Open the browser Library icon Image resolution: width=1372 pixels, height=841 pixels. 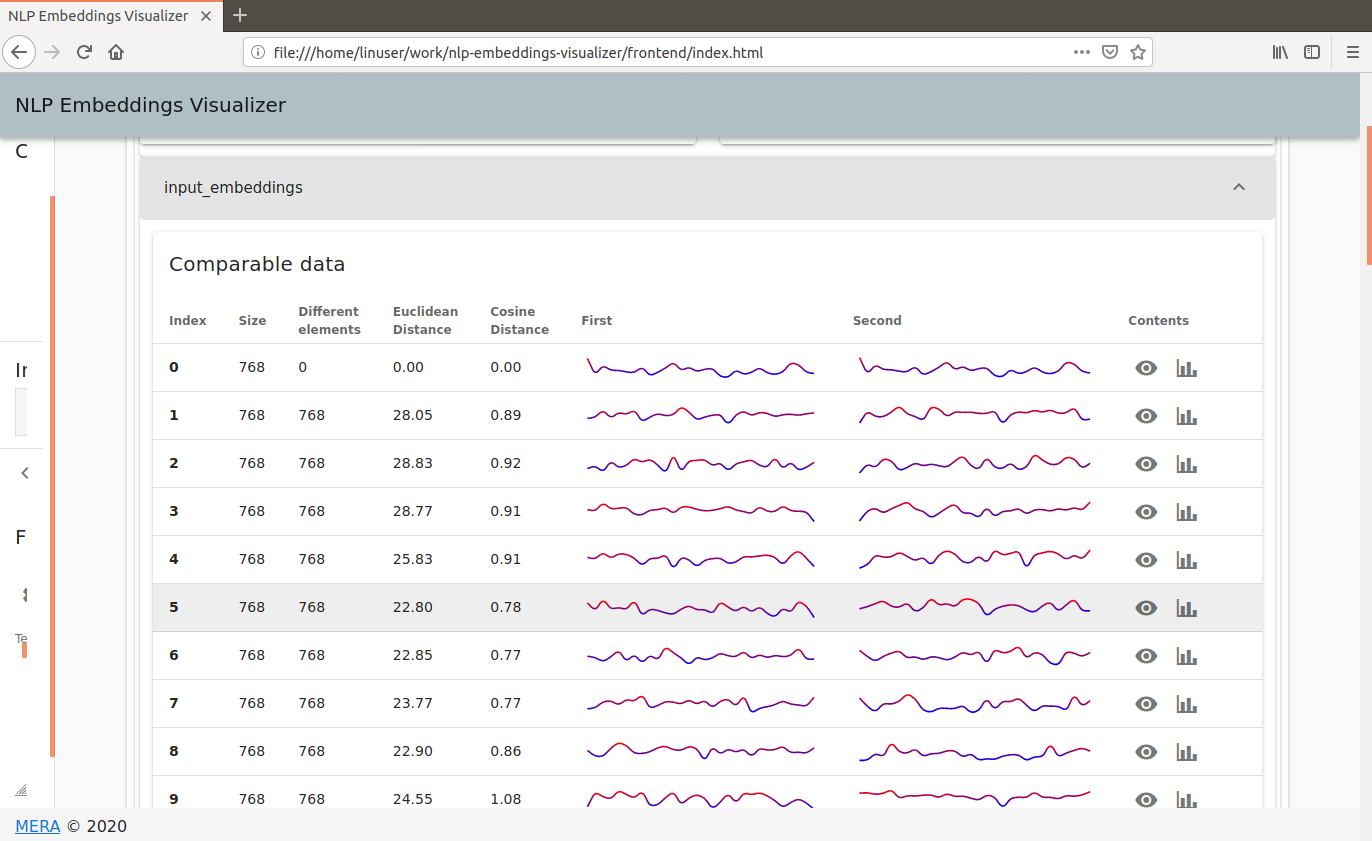click(x=1280, y=52)
